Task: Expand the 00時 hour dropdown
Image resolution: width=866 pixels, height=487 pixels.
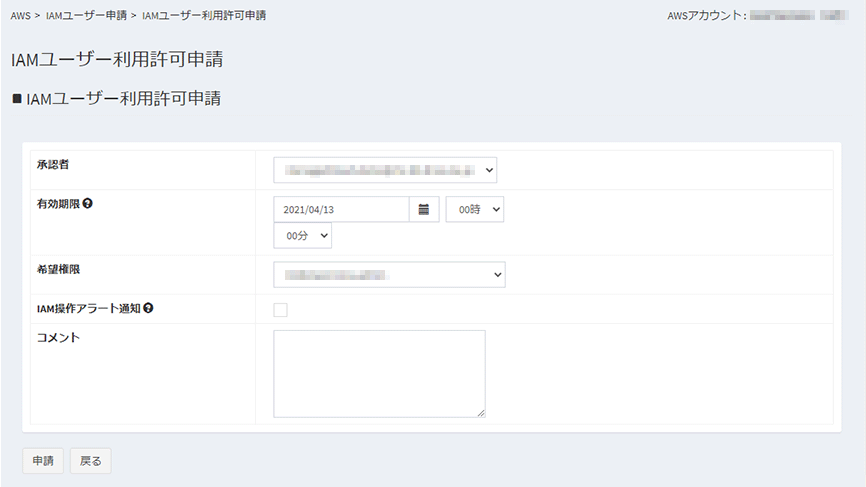Action: pos(474,209)
